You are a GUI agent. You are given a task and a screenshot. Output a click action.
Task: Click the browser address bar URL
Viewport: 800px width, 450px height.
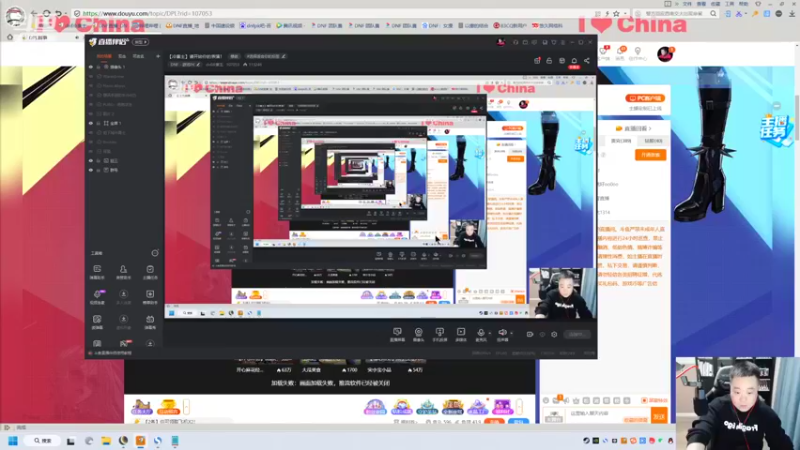coord(147,14)
